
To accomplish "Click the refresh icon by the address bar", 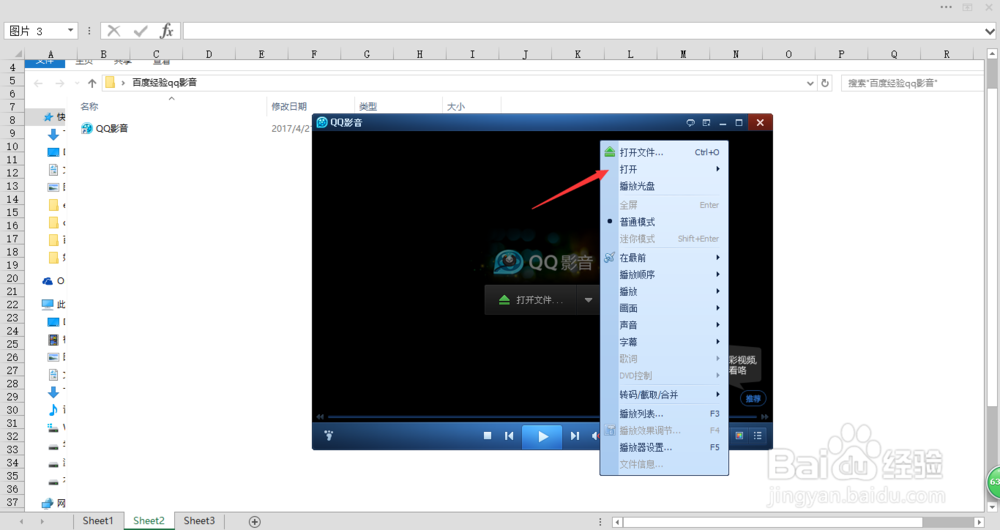I will 825,83.
